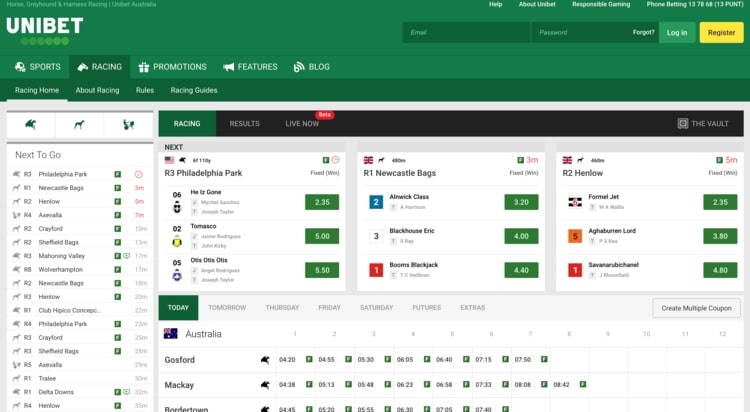Click the Forgot? password link
The width and height of the screenshot is (750, 412).
[x=643, y=33]
